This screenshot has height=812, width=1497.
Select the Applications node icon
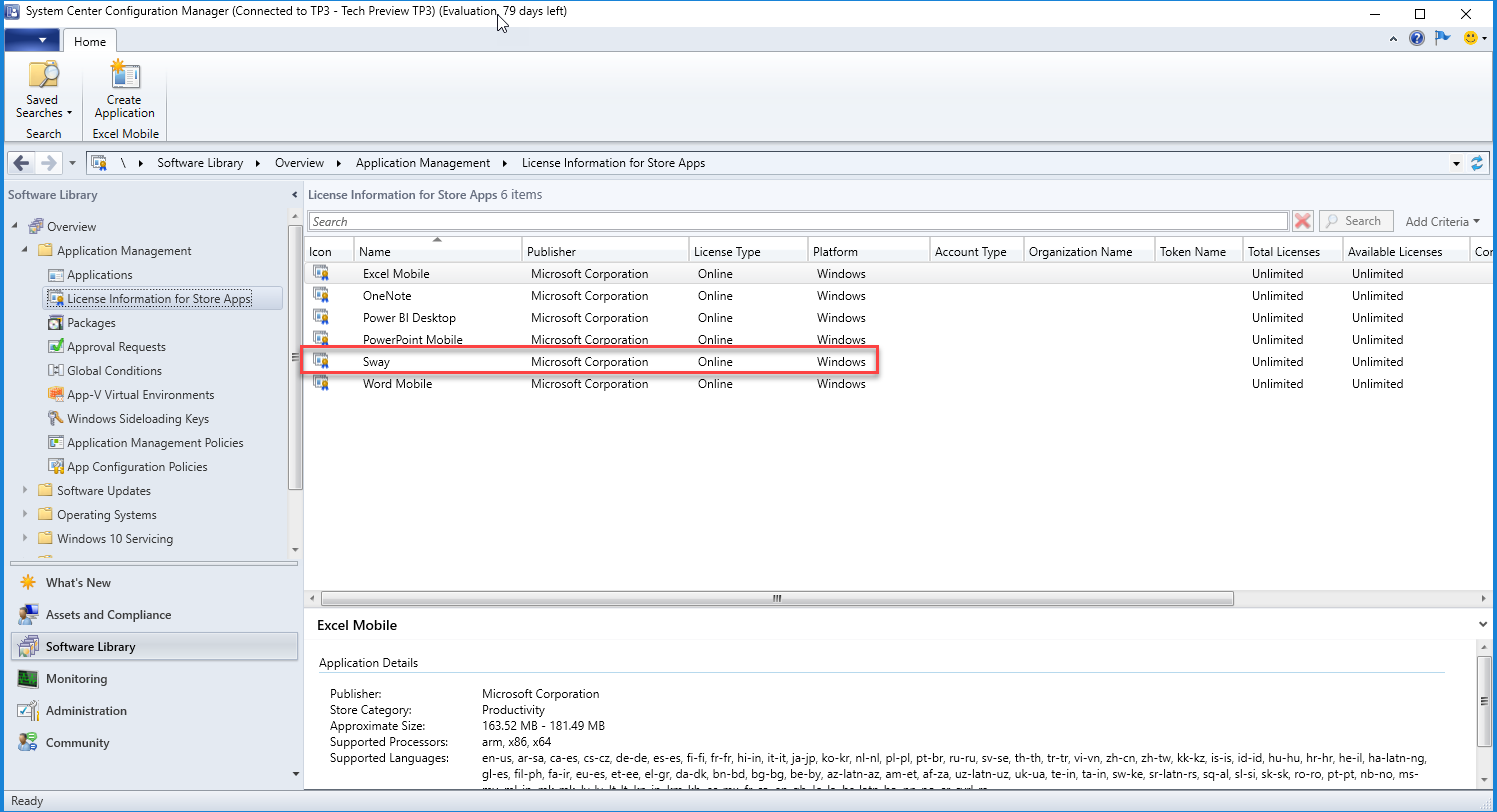point(56,275)
